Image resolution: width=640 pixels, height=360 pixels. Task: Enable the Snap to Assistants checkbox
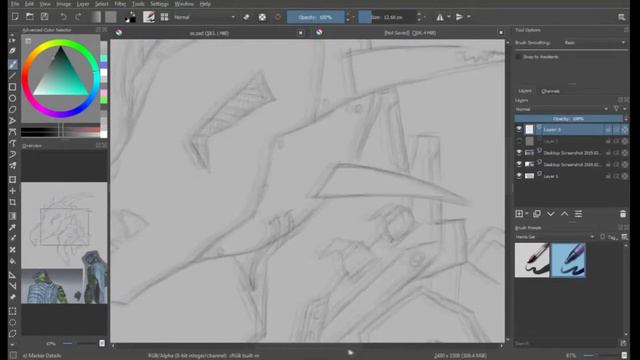(519, 57)
